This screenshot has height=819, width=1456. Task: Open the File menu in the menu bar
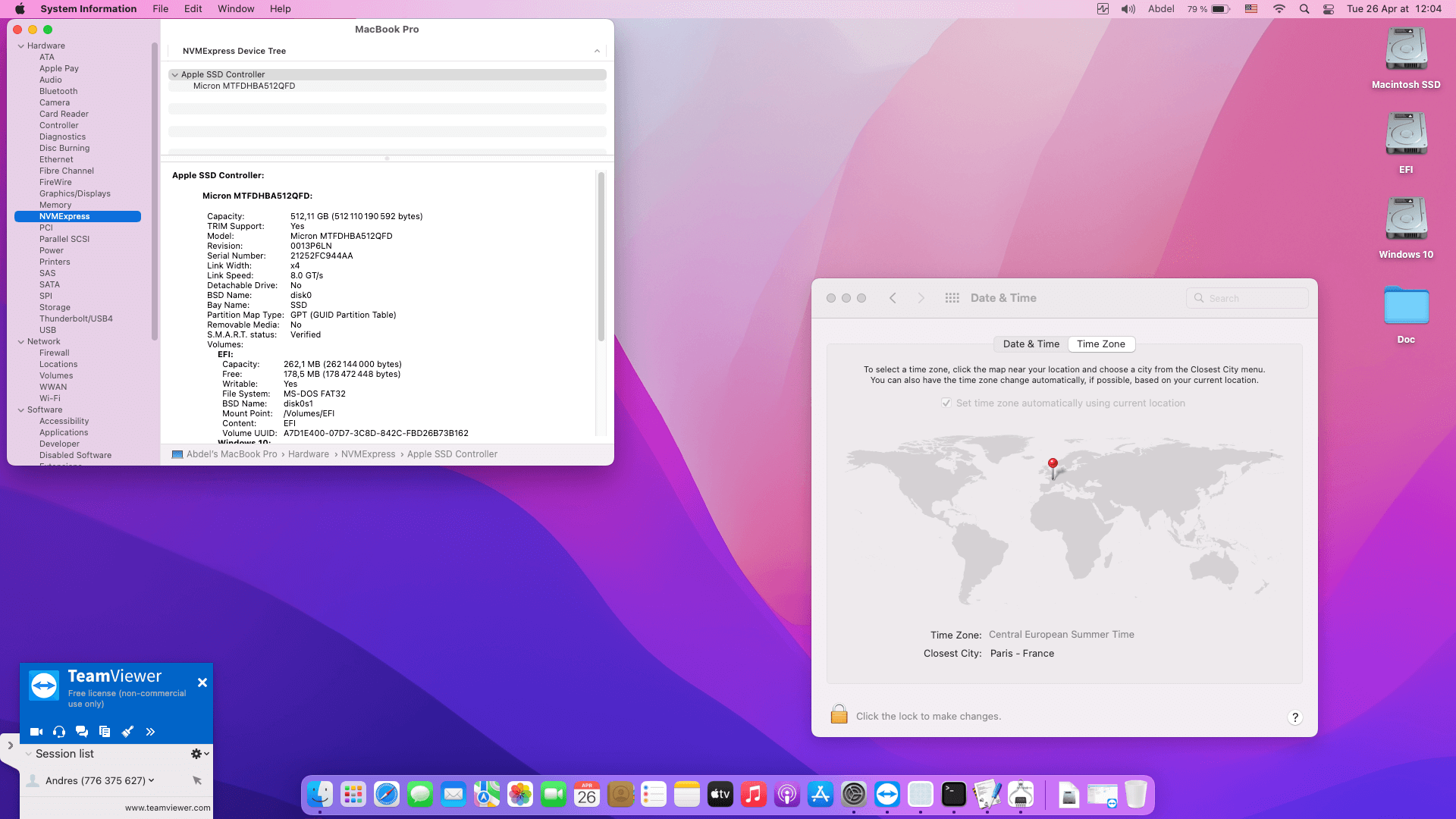tap(160, 9)
